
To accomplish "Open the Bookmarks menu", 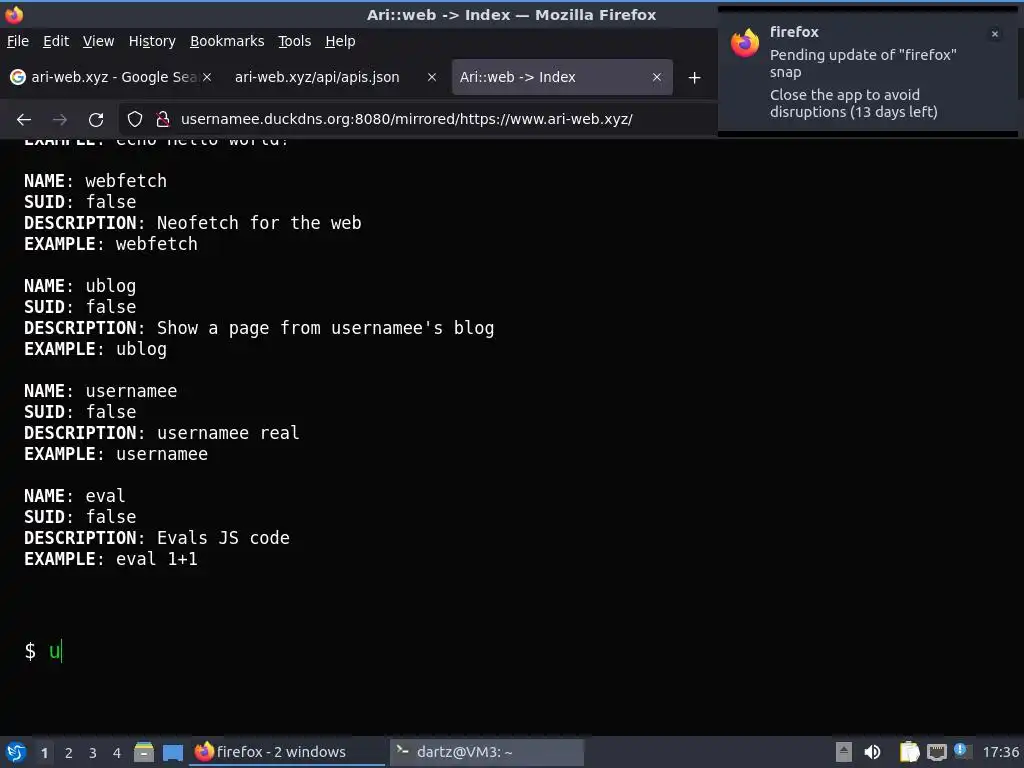I will pyautogui.click(x=227, y=41).
